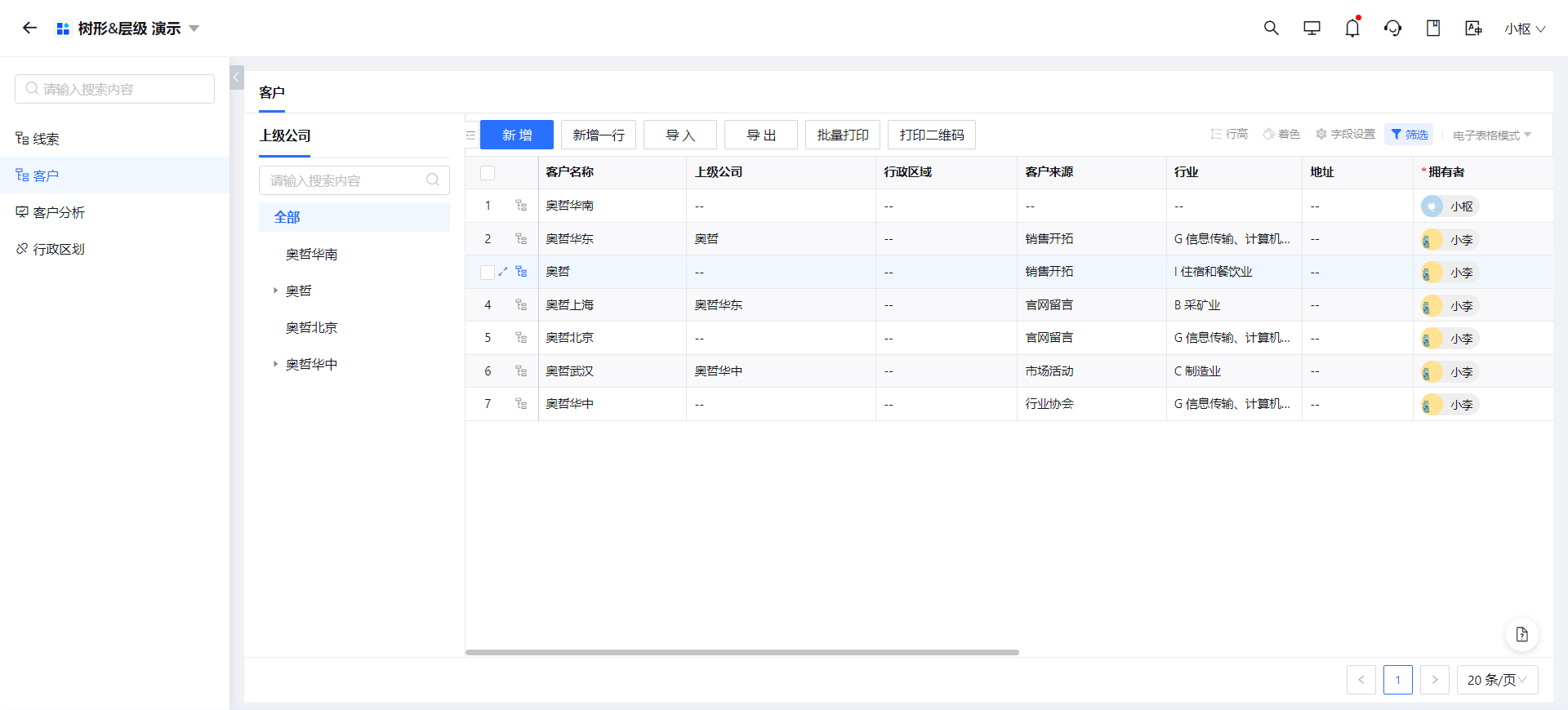Click the 导入 button
Viewport: 1568px width, 710px height.
[x=680, y=135]
